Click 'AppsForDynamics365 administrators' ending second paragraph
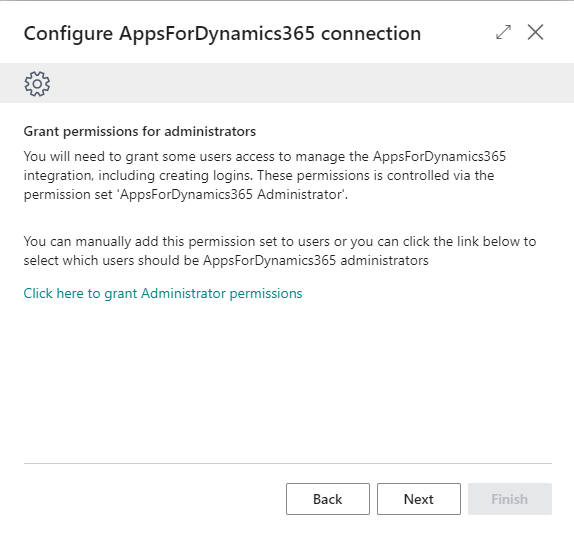This screenshot has width=574, height=538. [316, 261]
